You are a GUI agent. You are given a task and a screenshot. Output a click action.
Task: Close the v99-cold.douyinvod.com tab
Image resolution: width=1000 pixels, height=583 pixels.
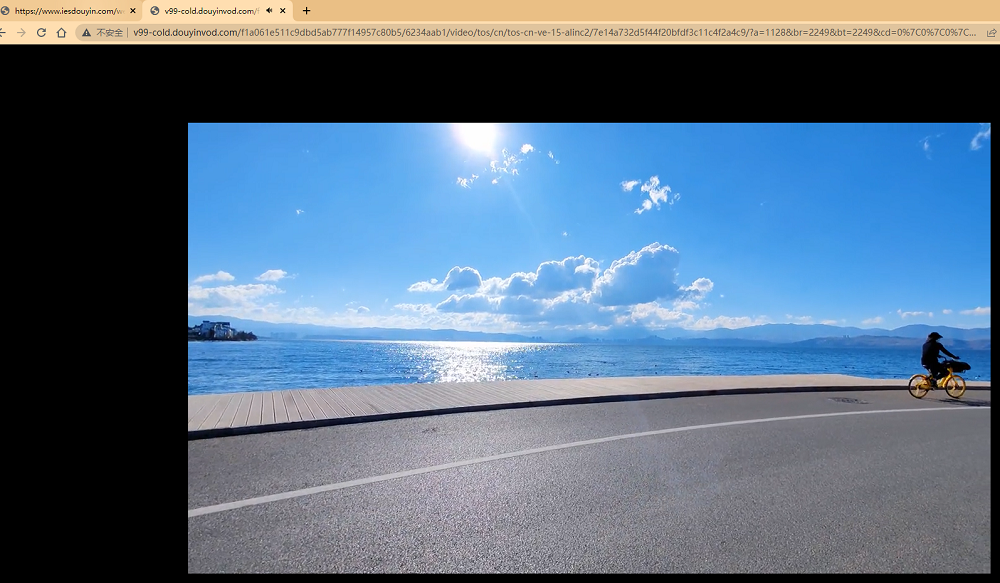pos(283,11)
